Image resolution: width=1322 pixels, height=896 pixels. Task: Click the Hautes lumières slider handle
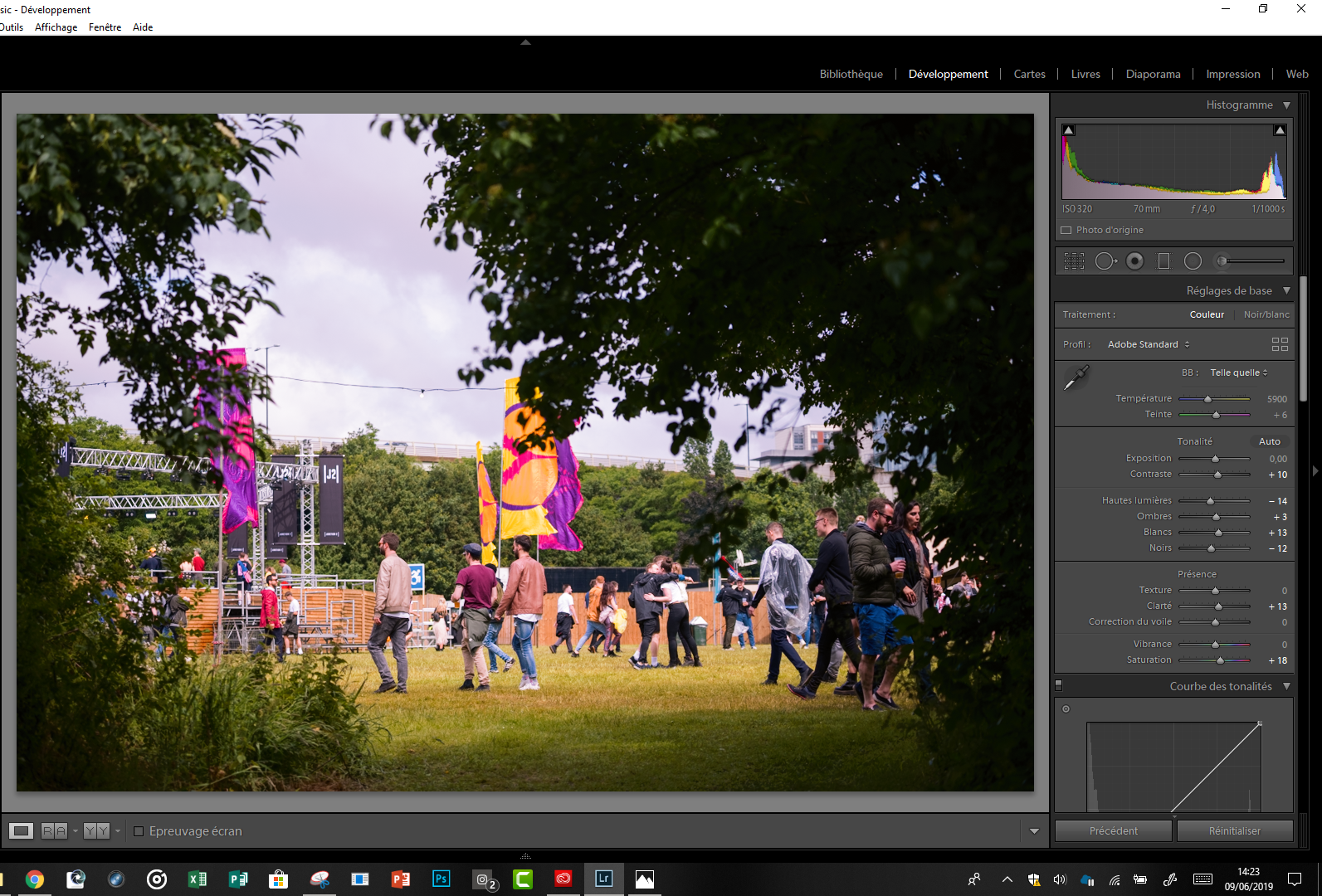coord(1210,501)
